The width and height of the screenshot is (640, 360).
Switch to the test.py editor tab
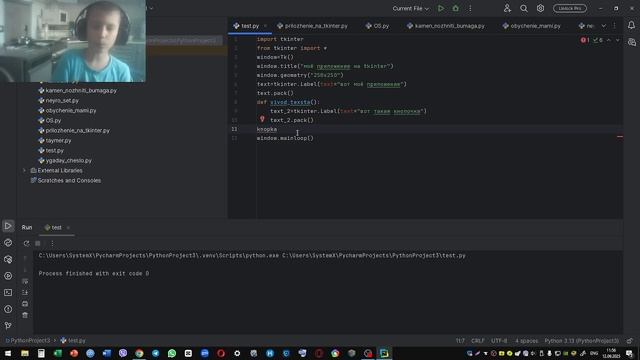(250, 26)
